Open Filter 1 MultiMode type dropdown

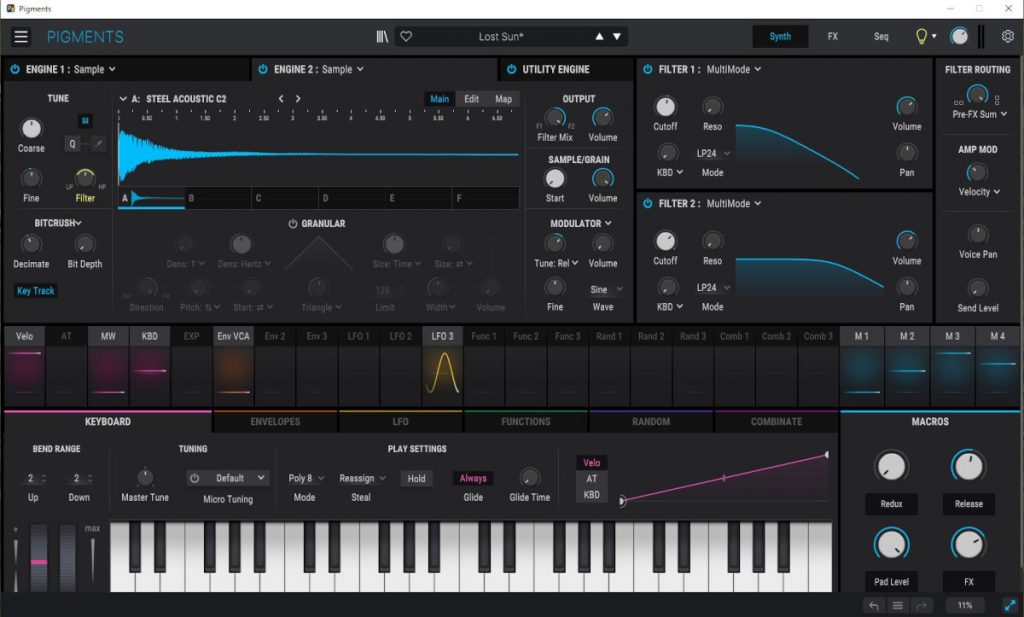(733, 69)
